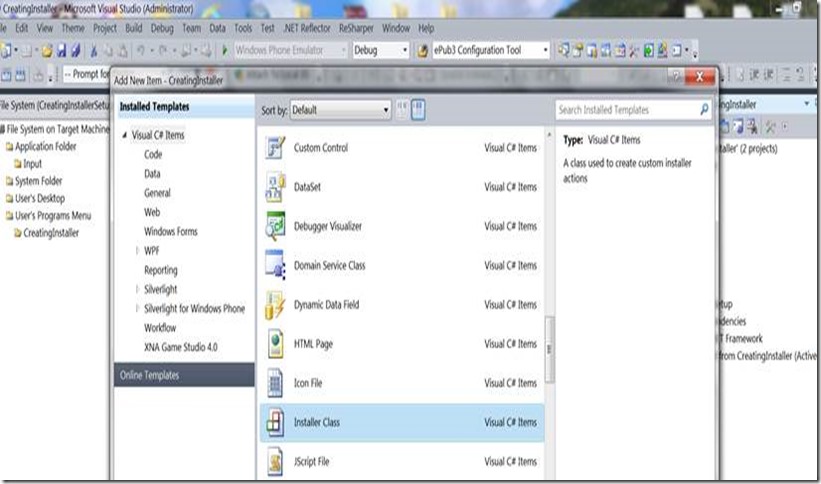
Task: Open the Sort by dropdown
Action: (340, 110)
